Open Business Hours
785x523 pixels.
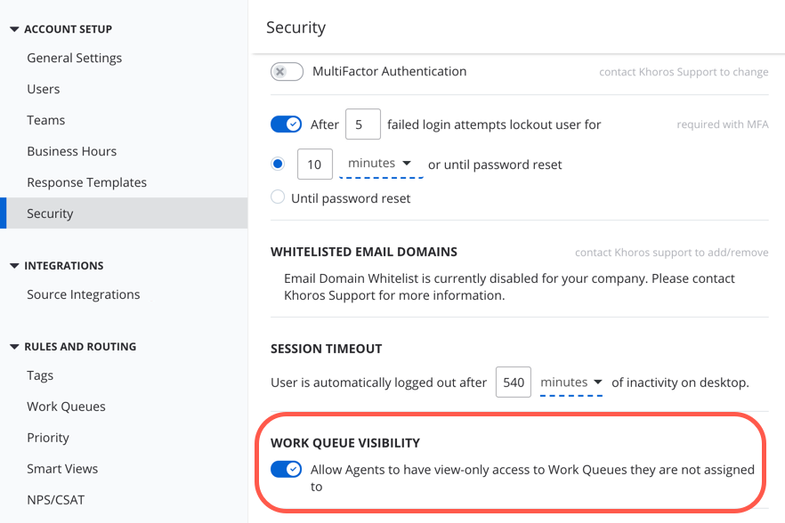[x=72, y=151]
